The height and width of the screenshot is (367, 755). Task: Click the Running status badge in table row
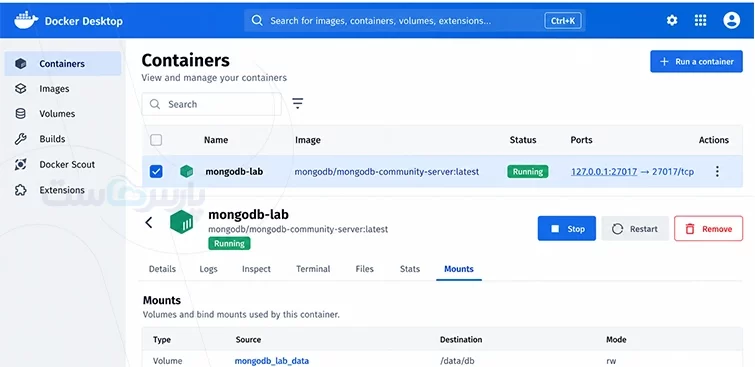[x=528, y=171]
